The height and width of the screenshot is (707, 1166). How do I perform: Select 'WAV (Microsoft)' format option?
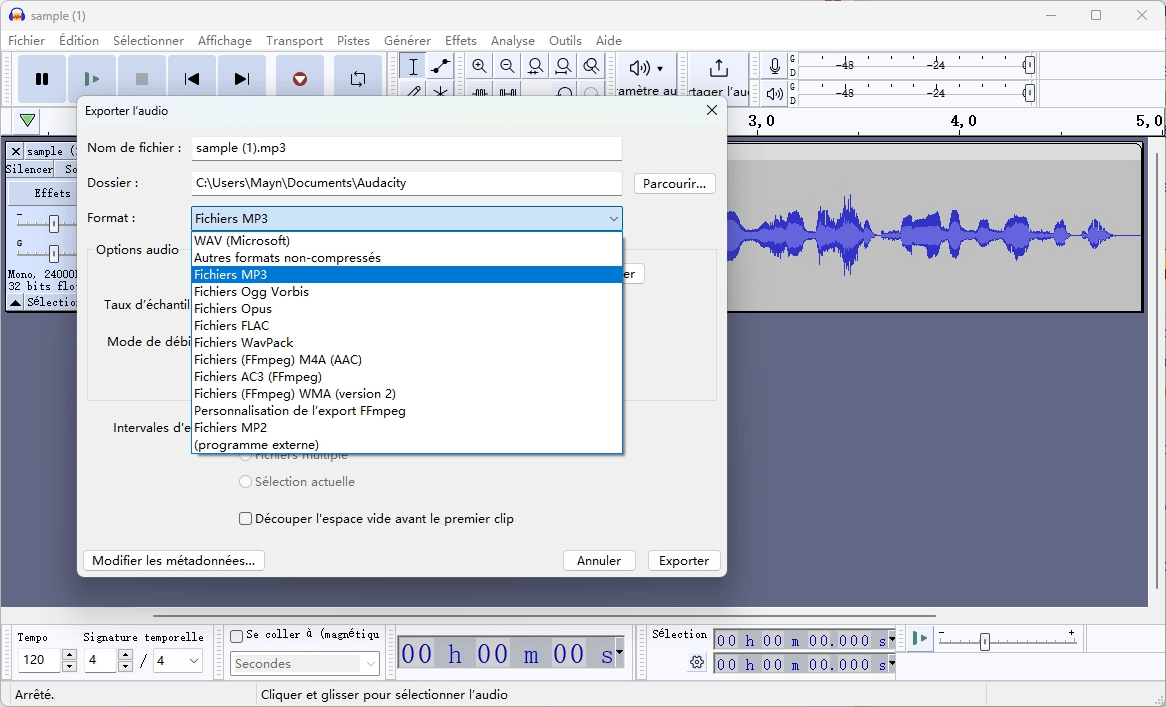(x=242, y=241)
